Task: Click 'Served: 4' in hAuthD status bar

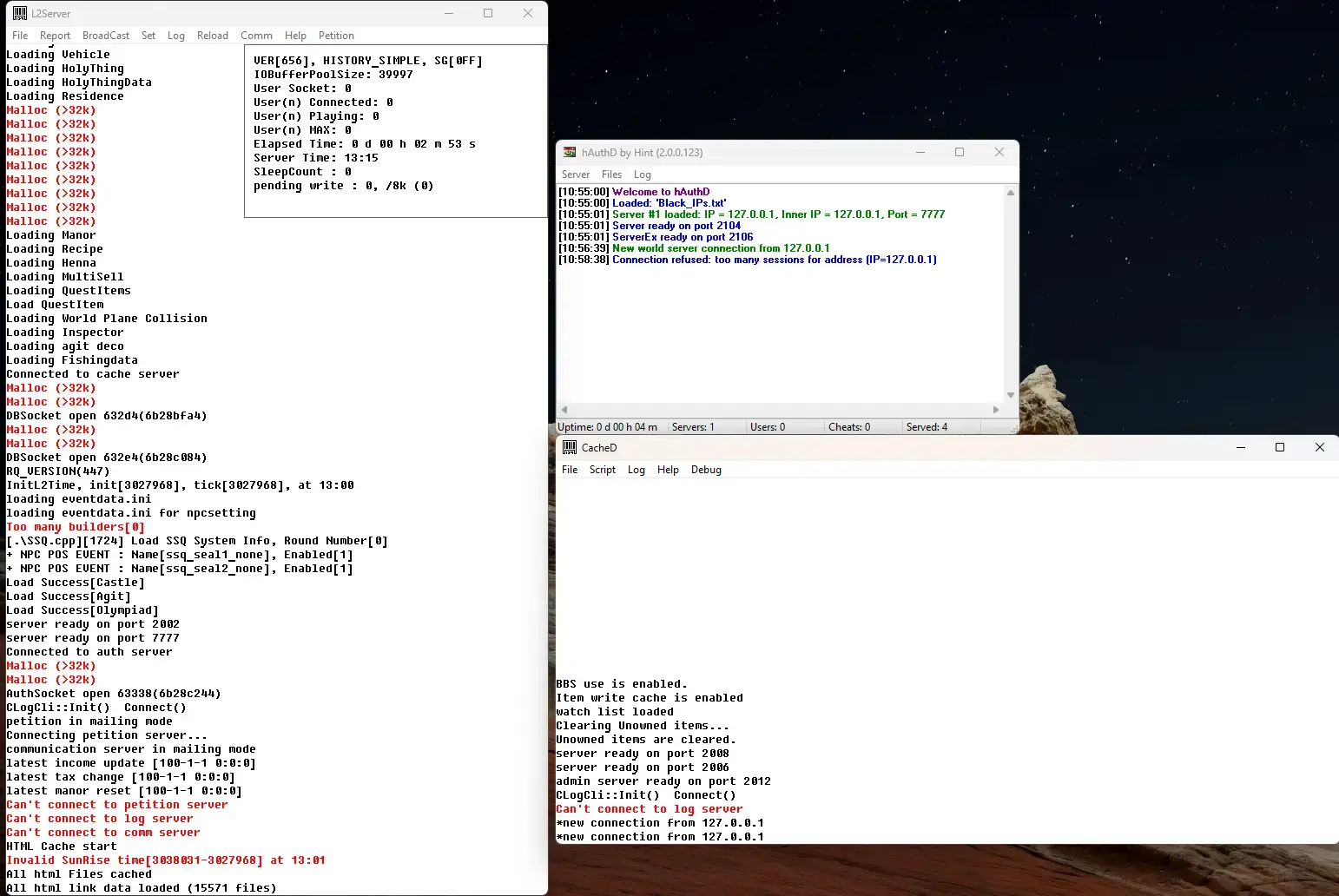Action: click(927, 427)
